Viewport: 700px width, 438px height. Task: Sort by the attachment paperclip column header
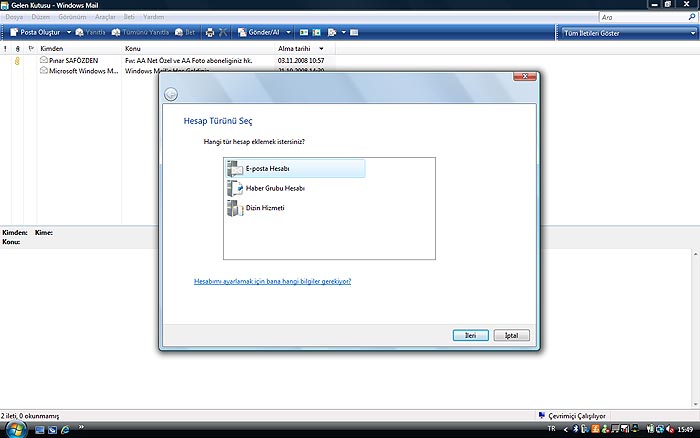pos(17,48)
